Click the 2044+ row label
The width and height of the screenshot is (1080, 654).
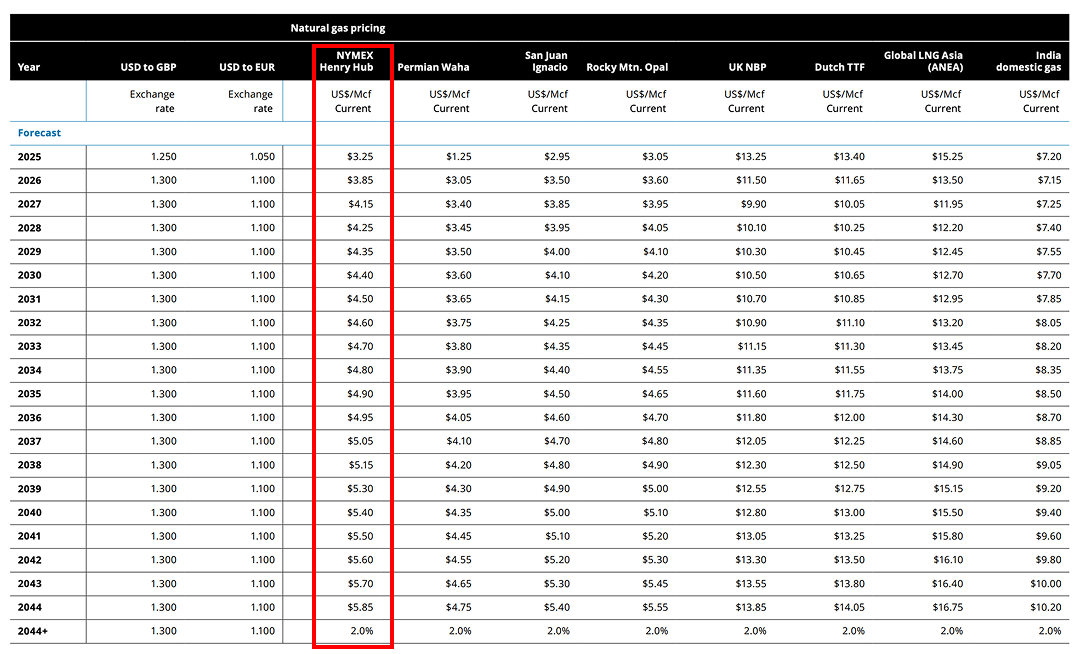(x=33, y=631)
